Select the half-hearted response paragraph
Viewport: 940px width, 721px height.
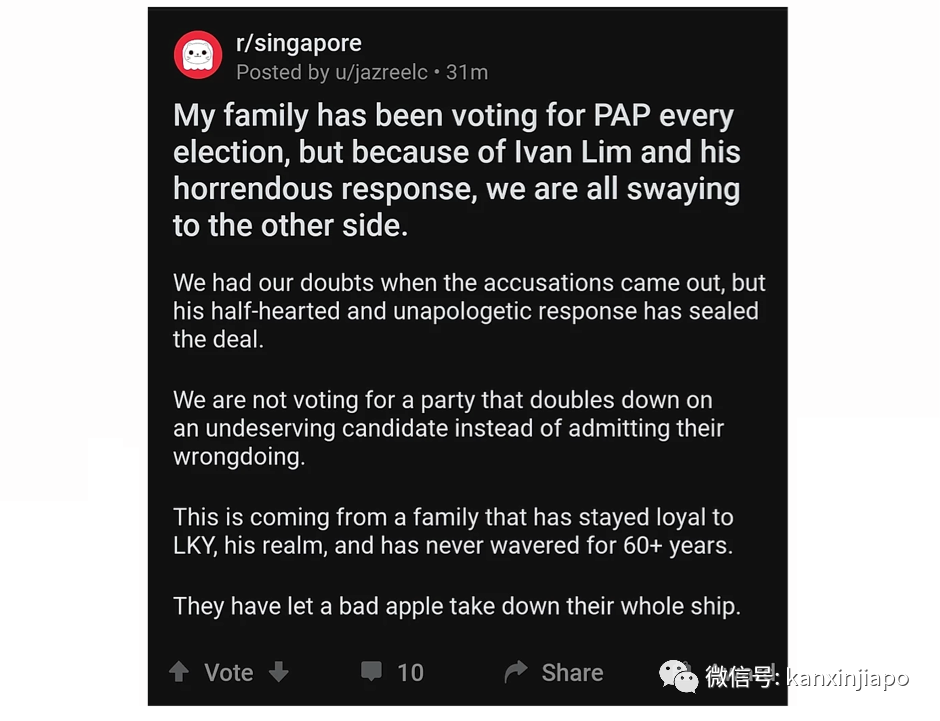coord(467,310)
